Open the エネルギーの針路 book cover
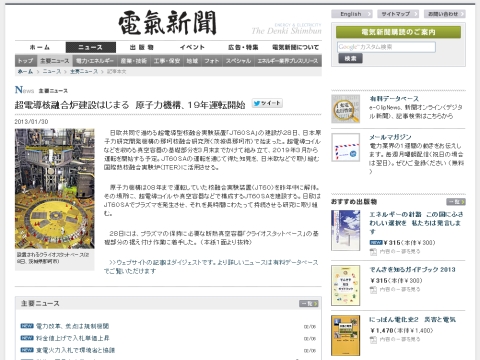480x360 pixels. click(x=346, y=230)
